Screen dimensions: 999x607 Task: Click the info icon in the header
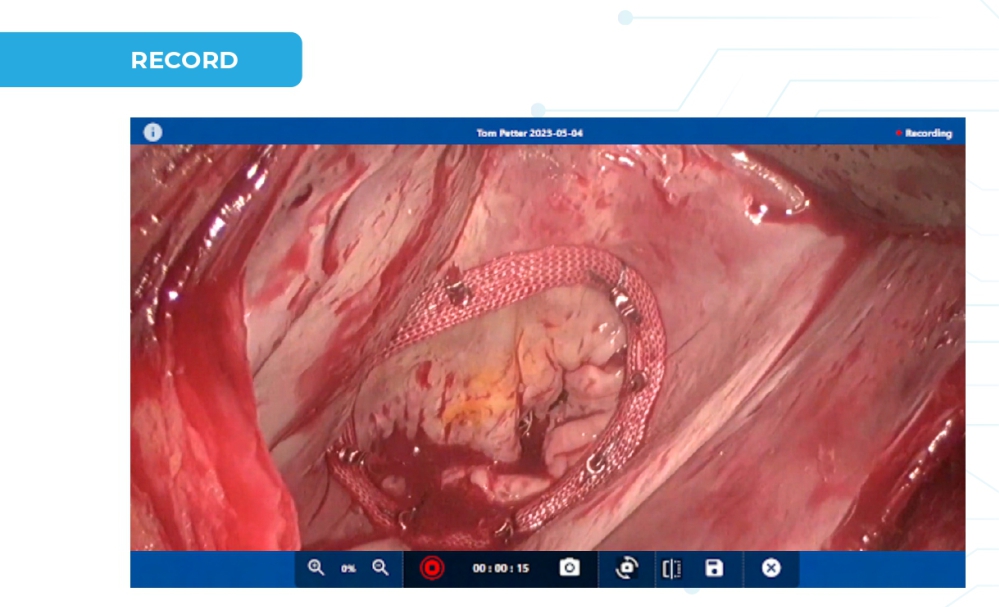tap(152, 132)
